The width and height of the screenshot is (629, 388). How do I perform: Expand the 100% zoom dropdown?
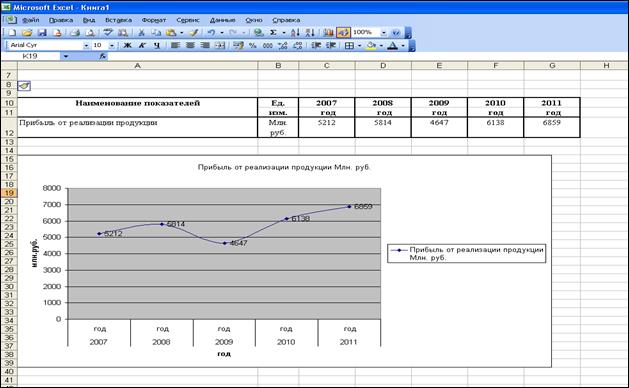[x=384, y=33]
